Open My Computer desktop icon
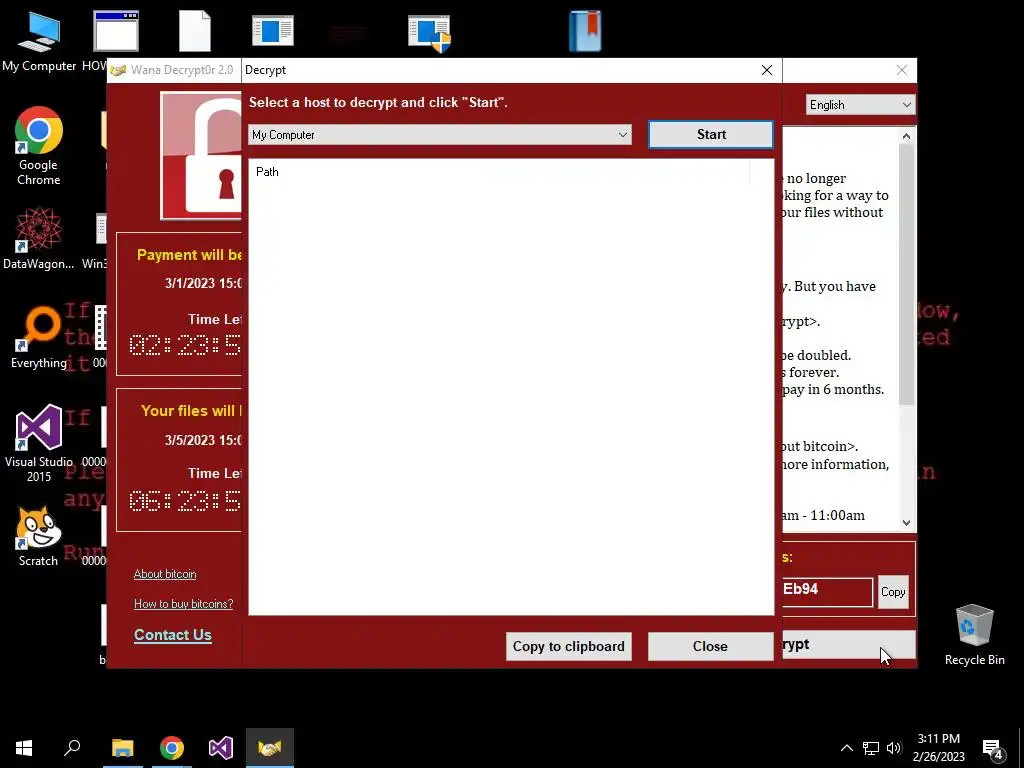The width and height of the screenshot is (1024, 768). coord(39,42)
